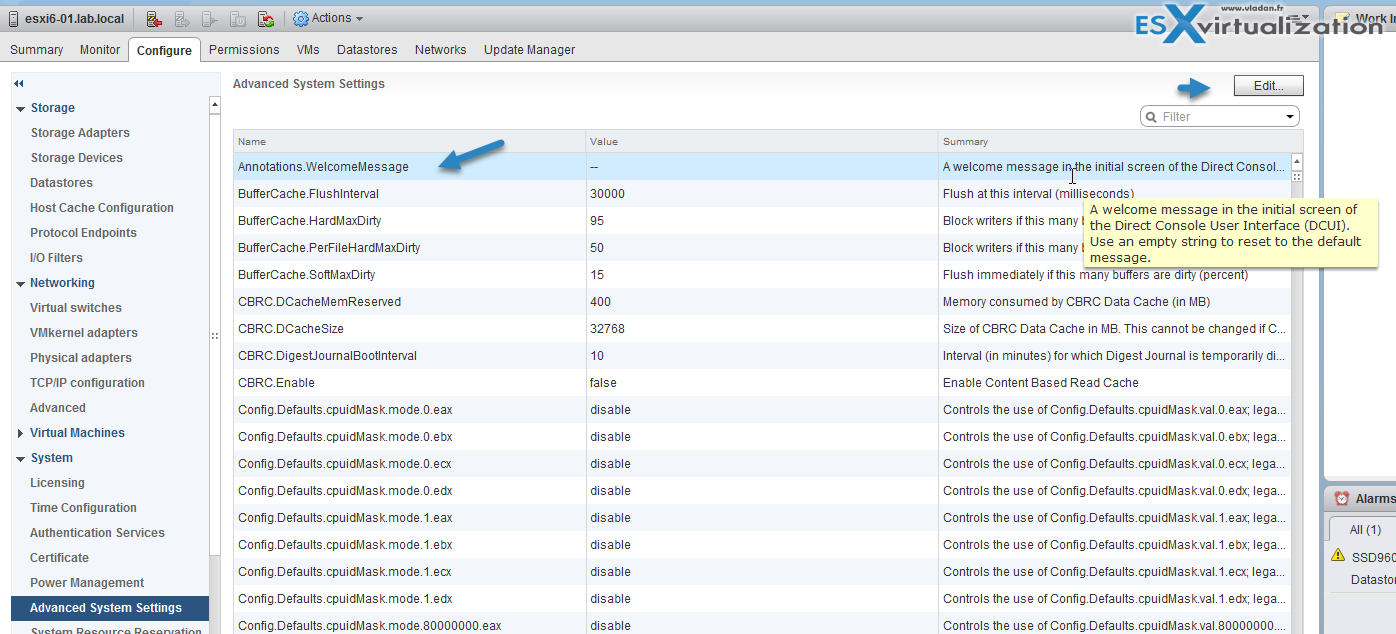
Task: Select the BufferCache.FlushInterval row
Action: [410, 194]
